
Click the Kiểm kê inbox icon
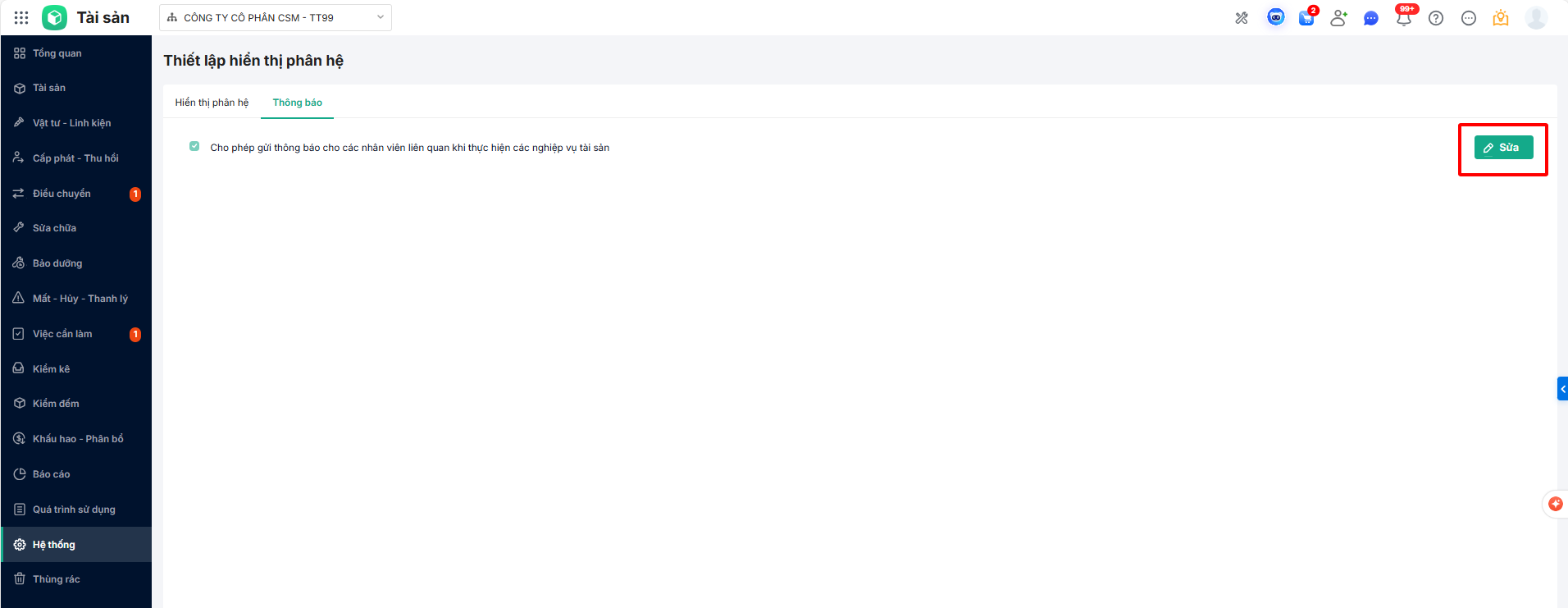pyautogui.click(x=20, y=368)
